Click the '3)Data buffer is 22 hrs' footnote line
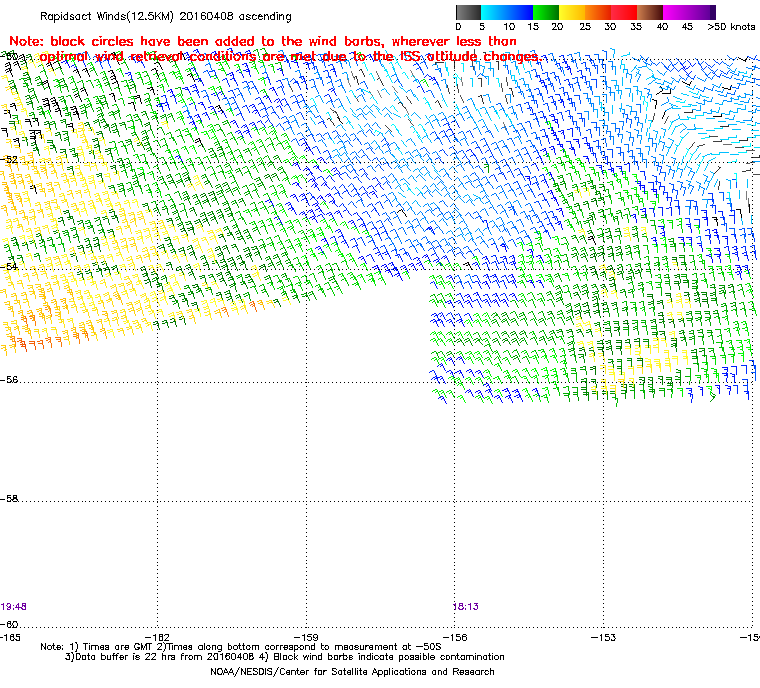This screenshot has height=688, width=760. 285,657
